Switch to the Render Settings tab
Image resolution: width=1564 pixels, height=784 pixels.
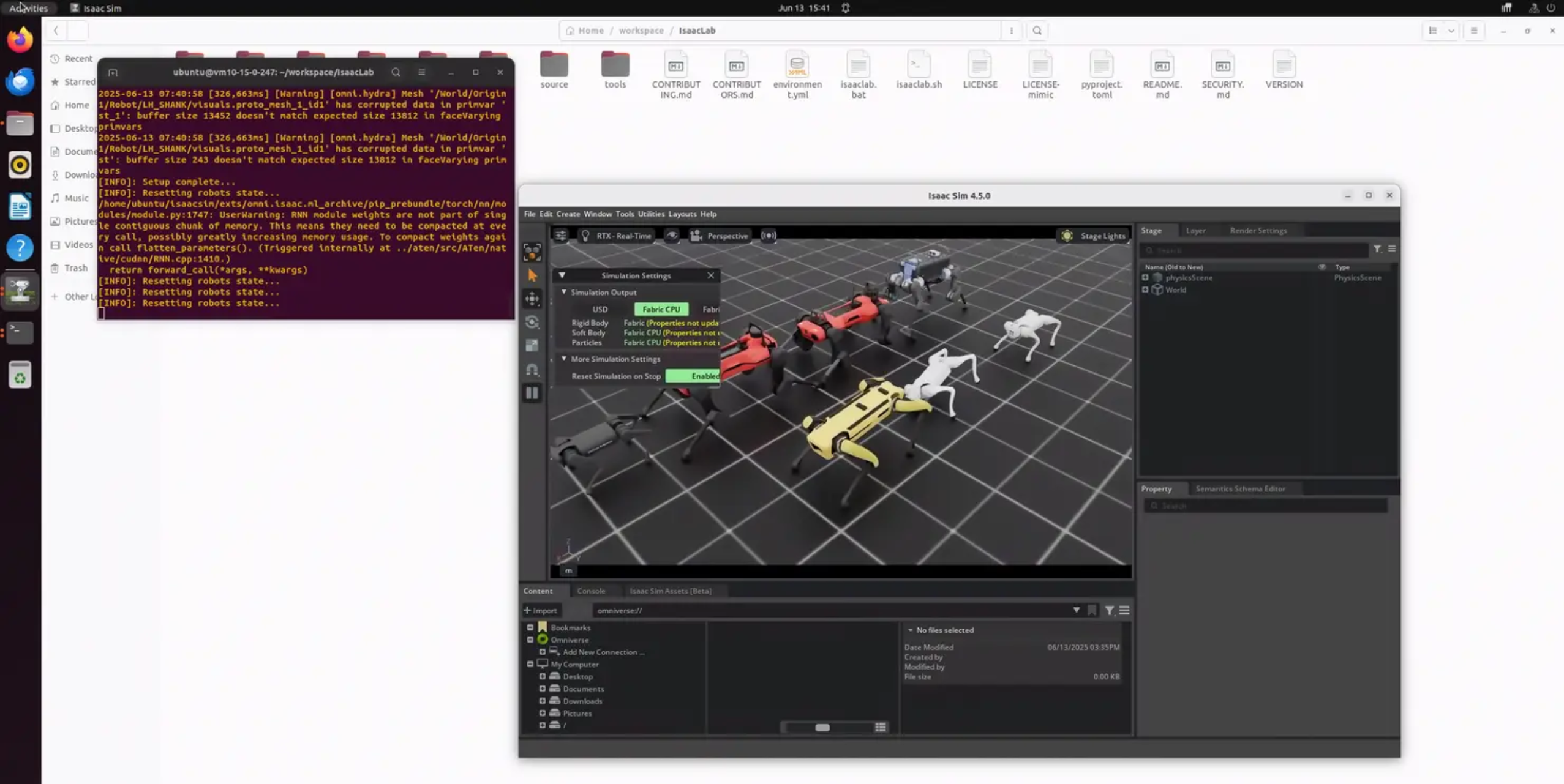pyautogui.click(x=1258, y=231)
